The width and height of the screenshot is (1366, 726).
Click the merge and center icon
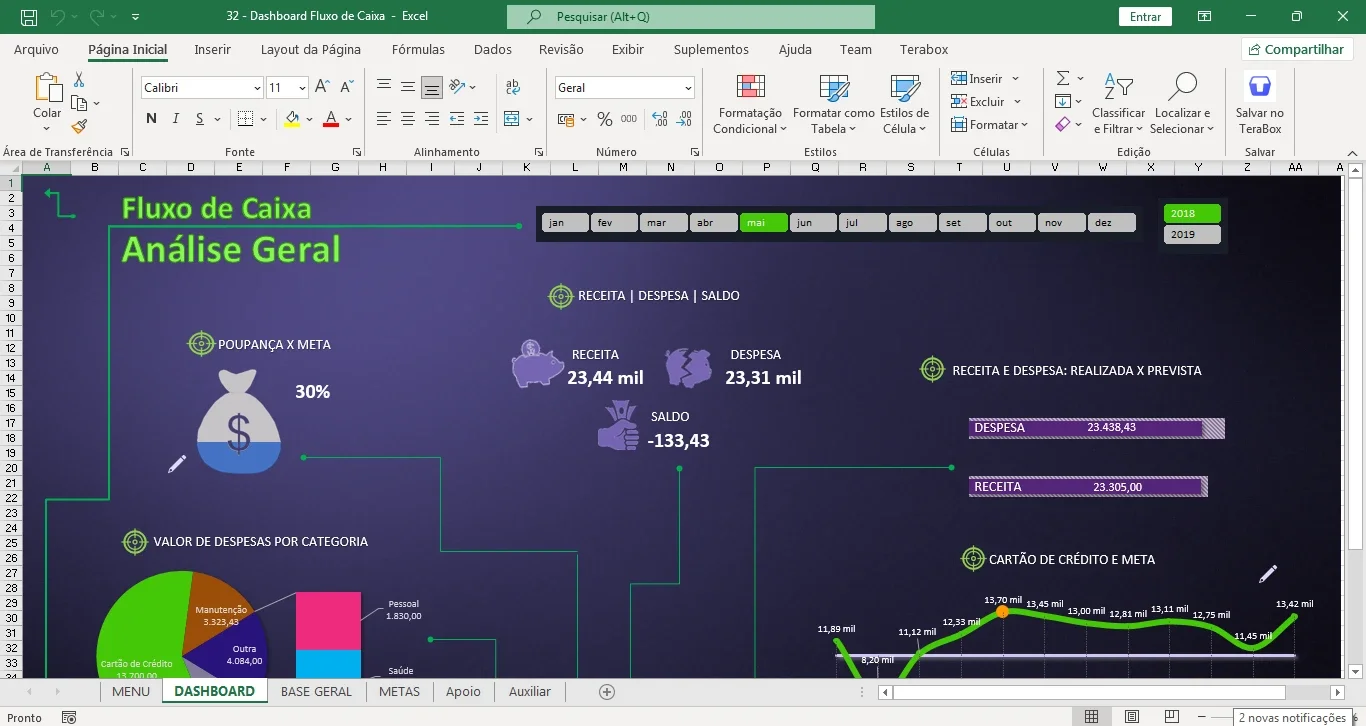tap(512, 119)
